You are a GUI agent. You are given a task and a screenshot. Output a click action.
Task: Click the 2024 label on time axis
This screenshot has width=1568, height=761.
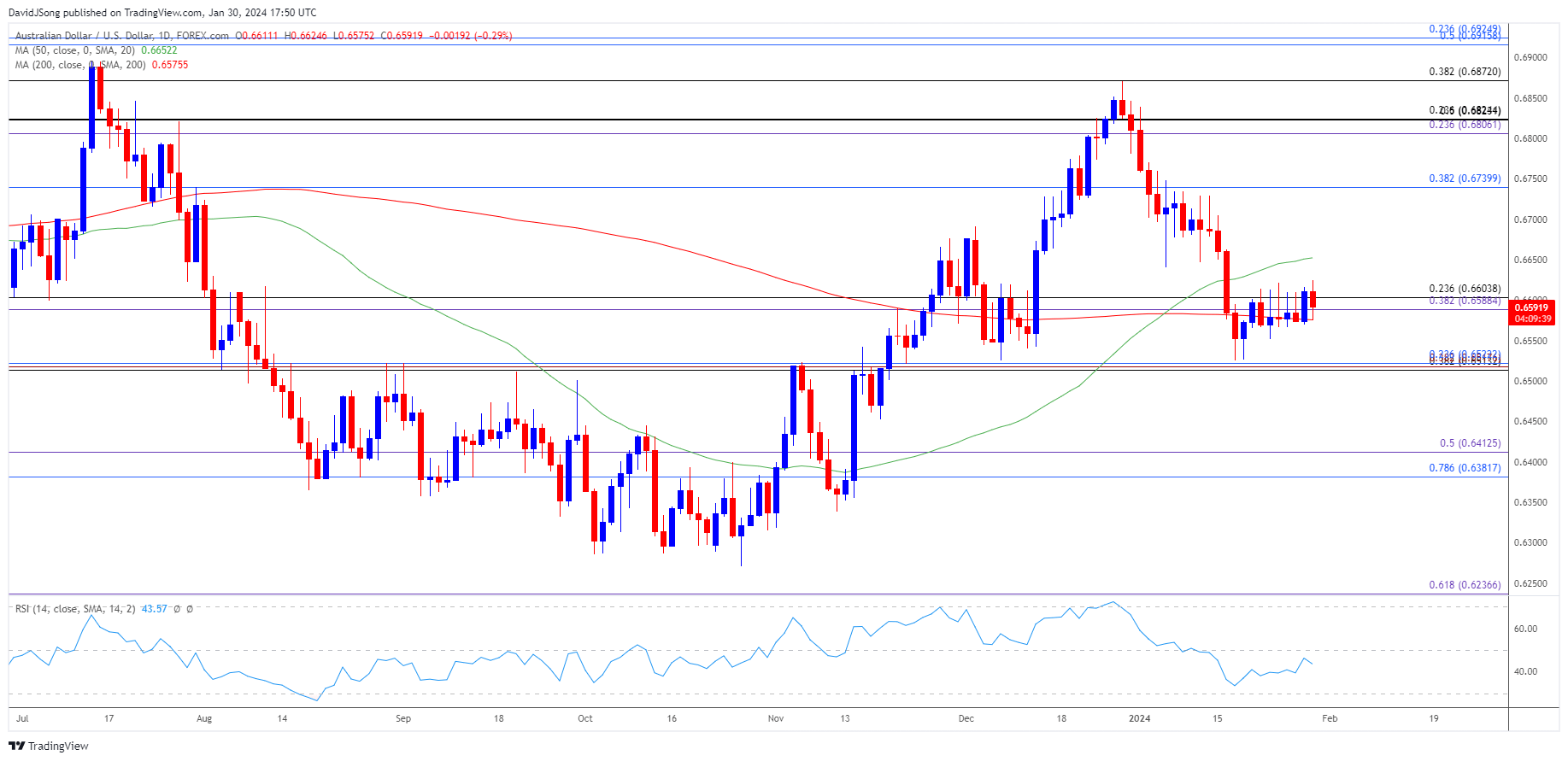[x=1140, y=719]
